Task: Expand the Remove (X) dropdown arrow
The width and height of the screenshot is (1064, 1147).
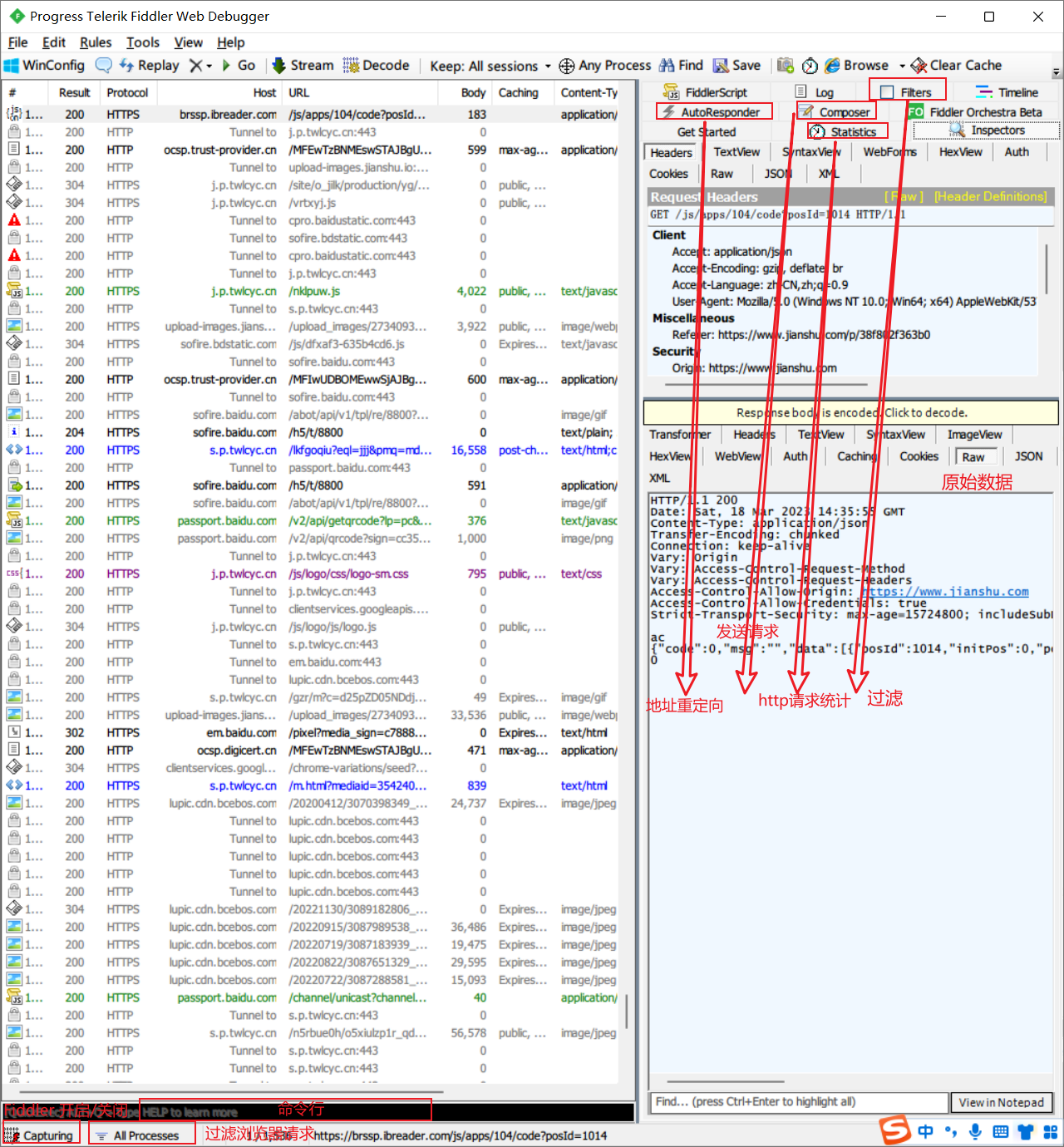Action: click(x=209, y=66)
